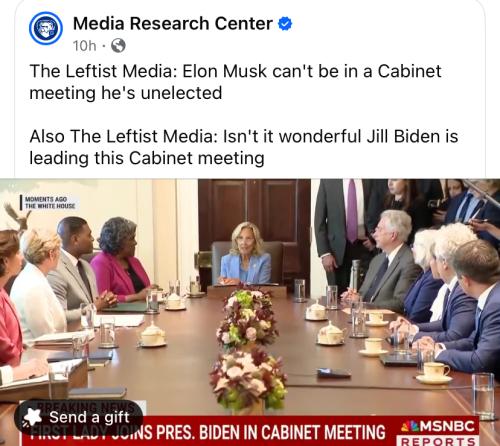The width and height of the screenshot is (500, 446).
Task: Tap the blue verified badge checkmark
Action: click(285, 24)
